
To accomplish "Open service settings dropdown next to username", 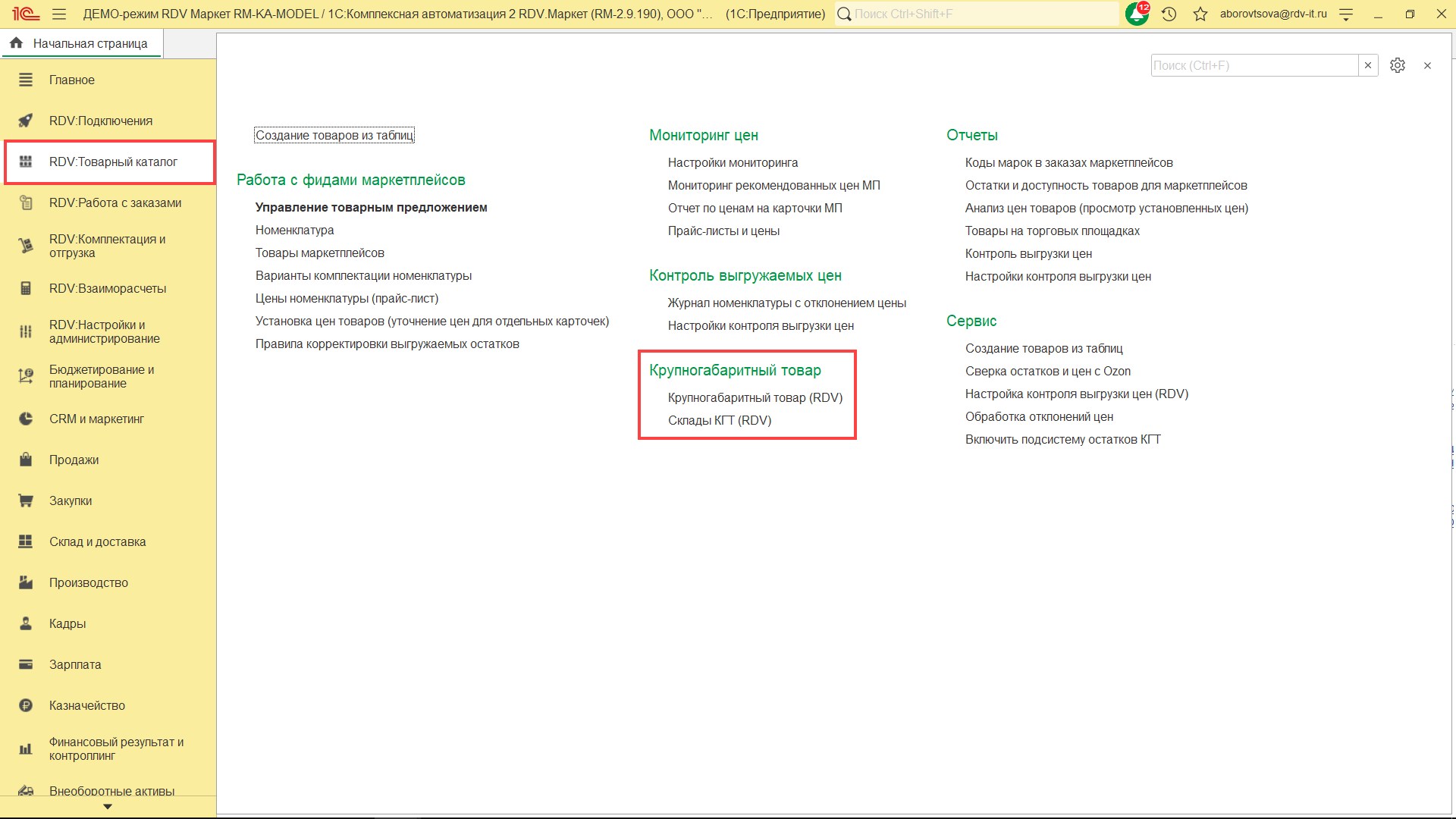I will tap(1346, 14).
